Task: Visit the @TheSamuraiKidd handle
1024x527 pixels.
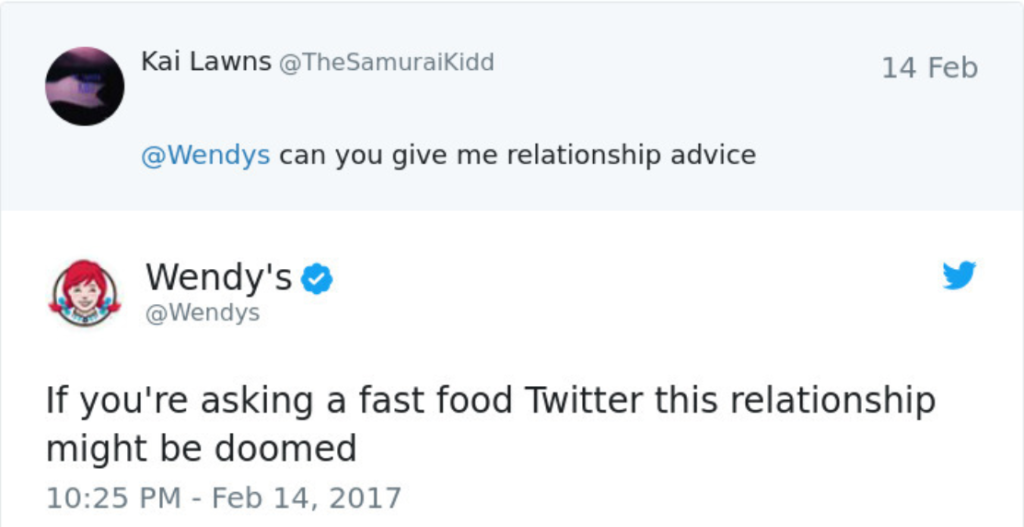Action: (386, 62)
